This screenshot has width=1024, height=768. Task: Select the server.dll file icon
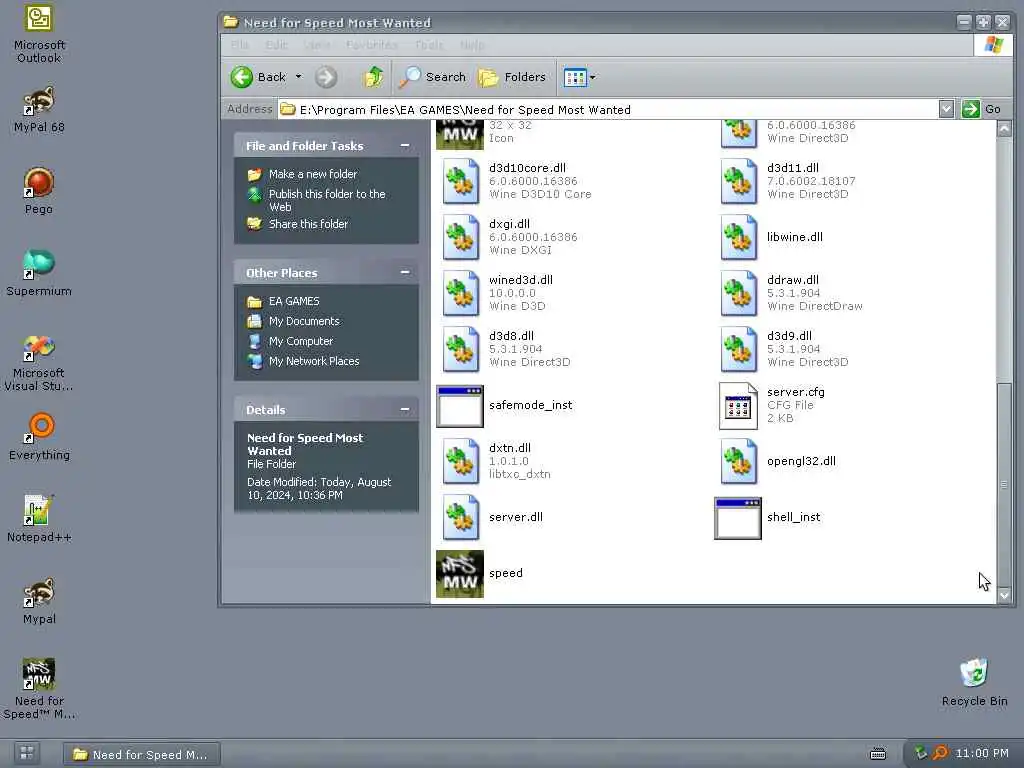tap(460, 517)
